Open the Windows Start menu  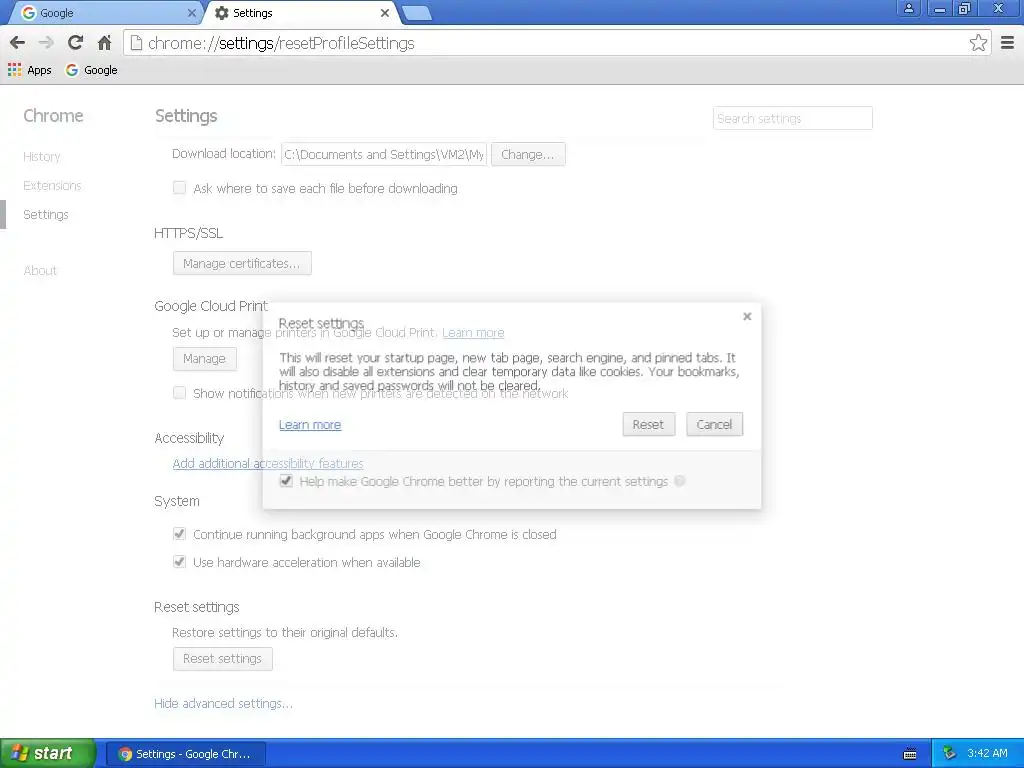coord(48,753)
